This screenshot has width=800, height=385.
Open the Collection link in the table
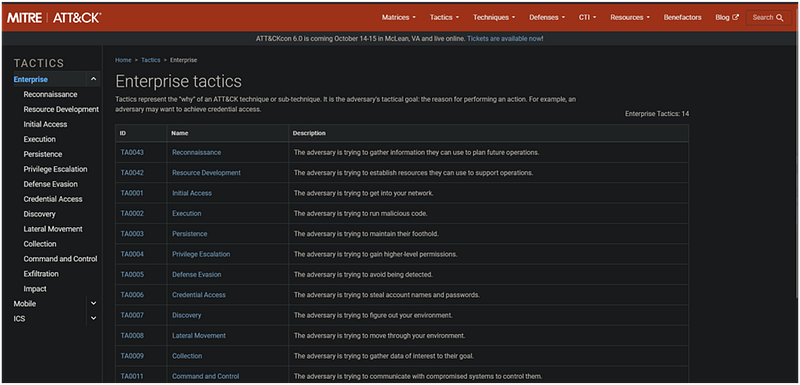[187, 356]
